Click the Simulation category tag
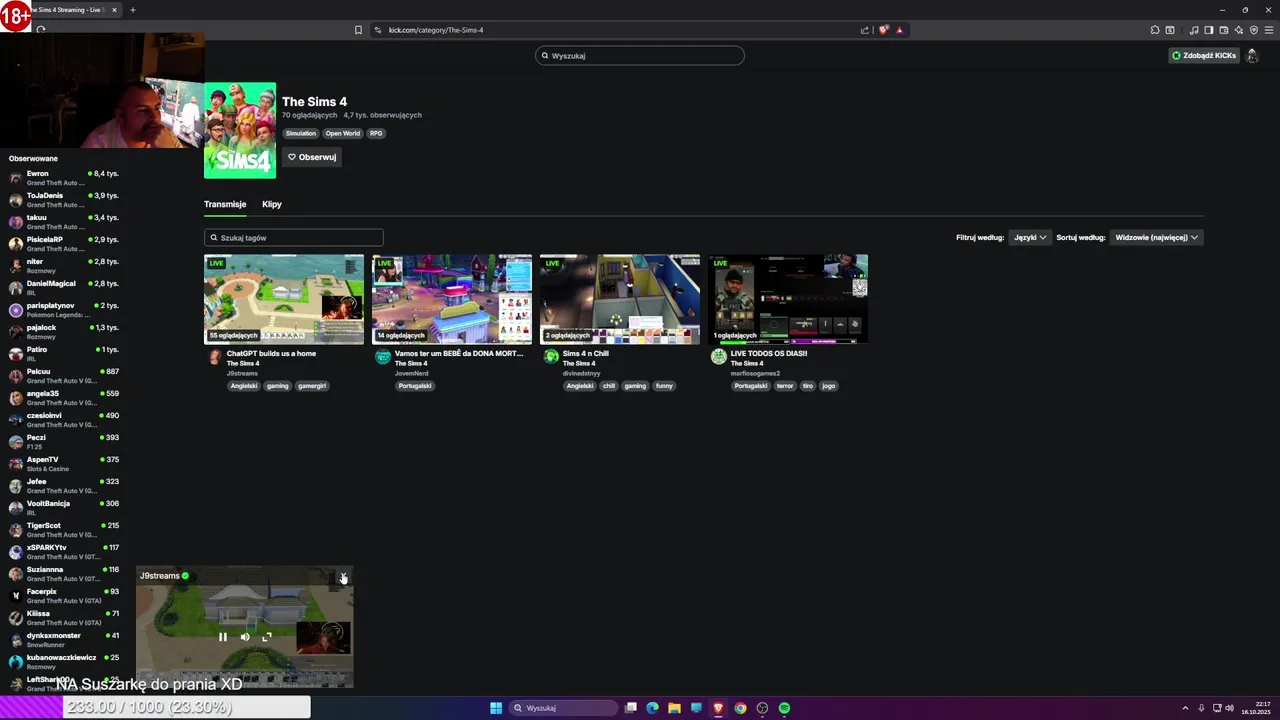 tap(300, 133)
